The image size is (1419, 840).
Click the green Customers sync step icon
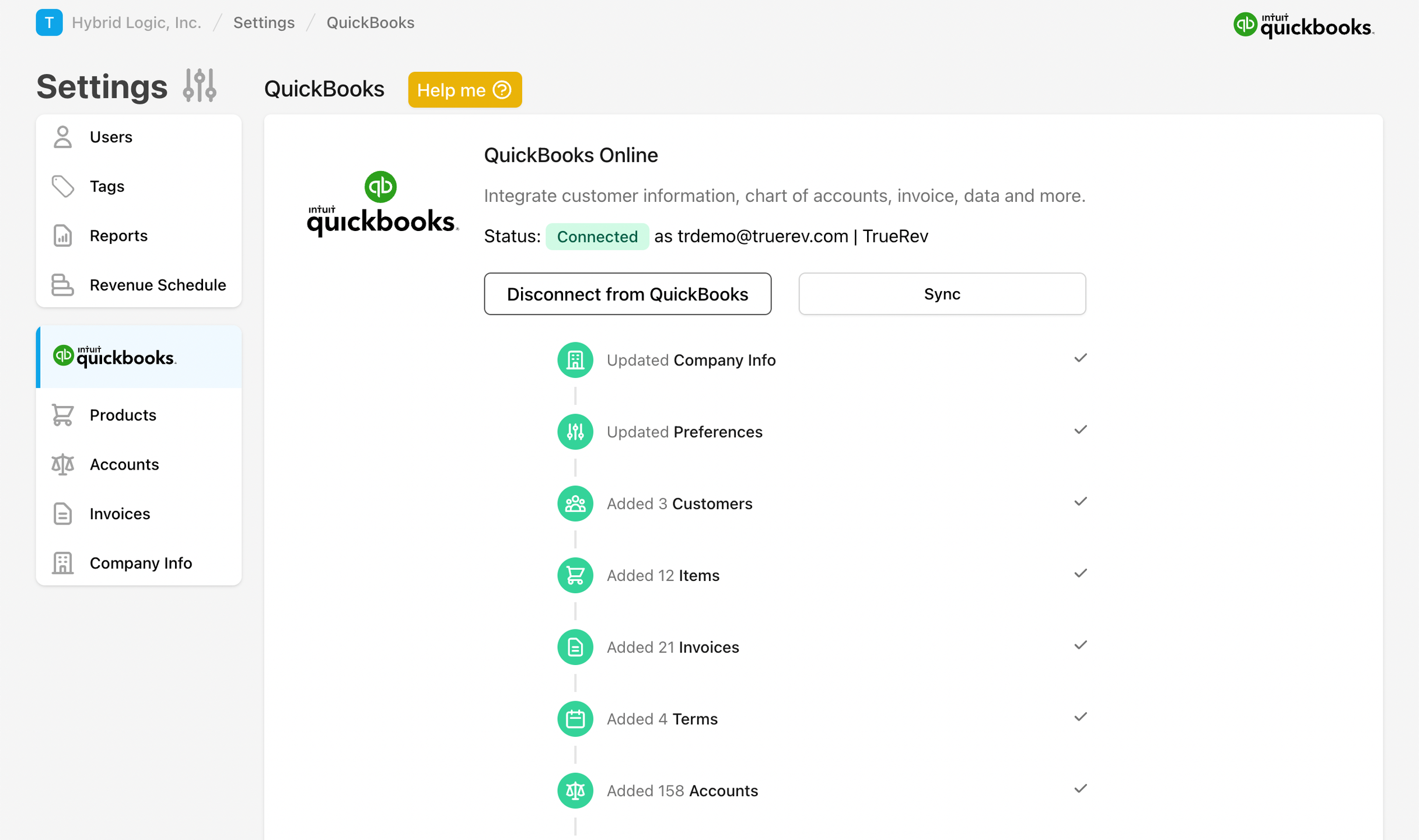575,503
